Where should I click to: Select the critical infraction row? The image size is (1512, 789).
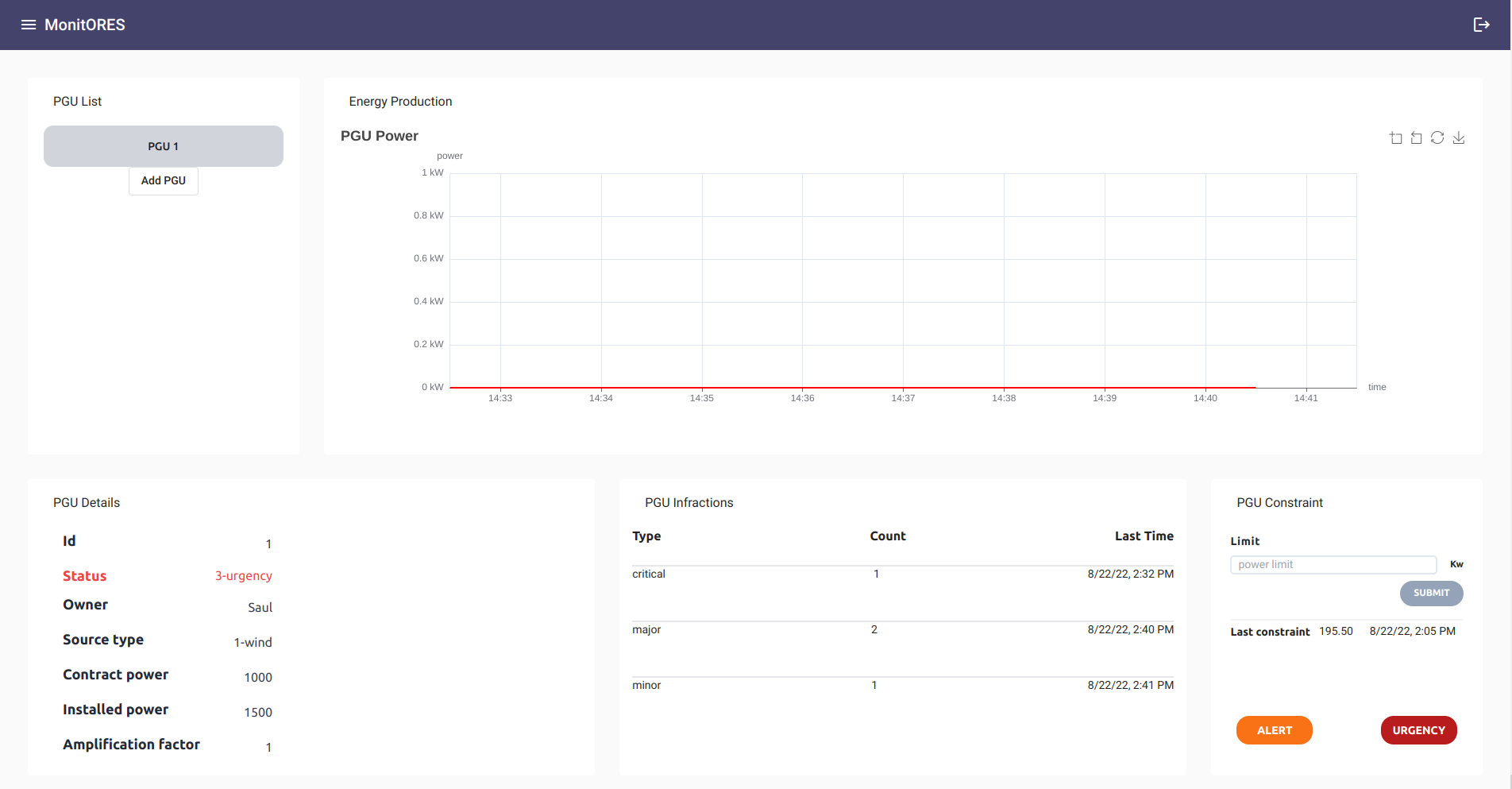coord(902,574)
